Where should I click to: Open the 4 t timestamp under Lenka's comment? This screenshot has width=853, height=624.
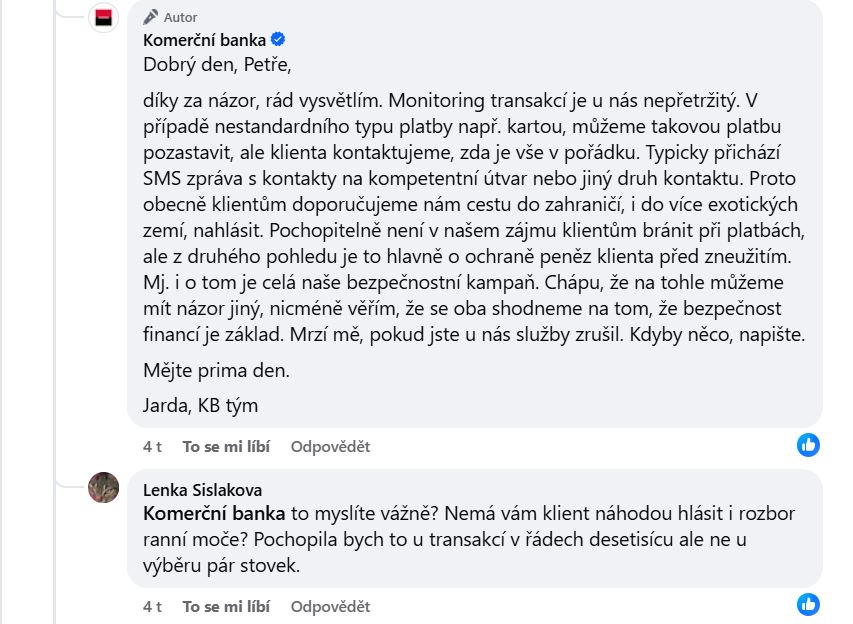click(152, 607)
